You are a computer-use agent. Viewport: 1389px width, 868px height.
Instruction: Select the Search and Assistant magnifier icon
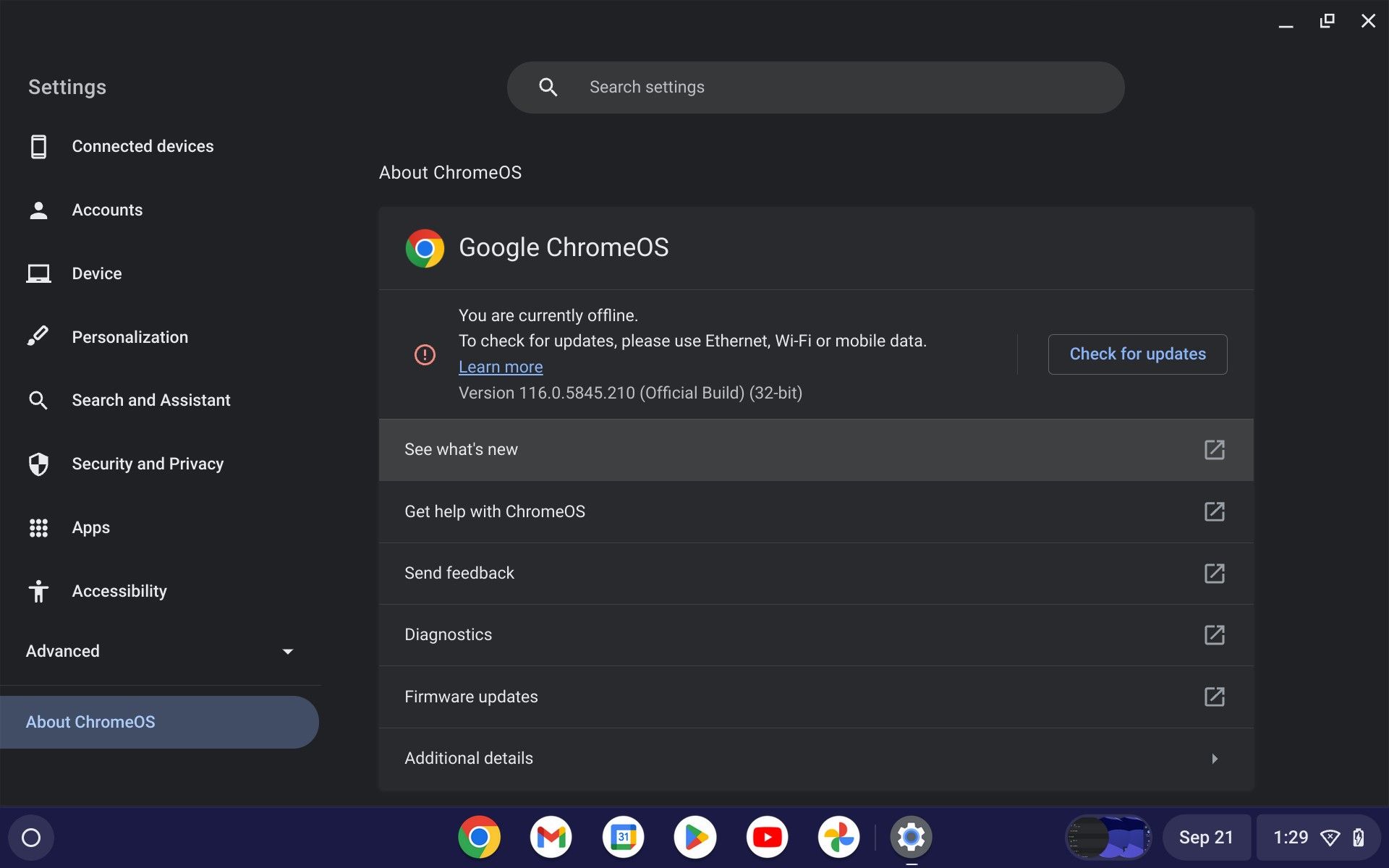coord(38,400)
